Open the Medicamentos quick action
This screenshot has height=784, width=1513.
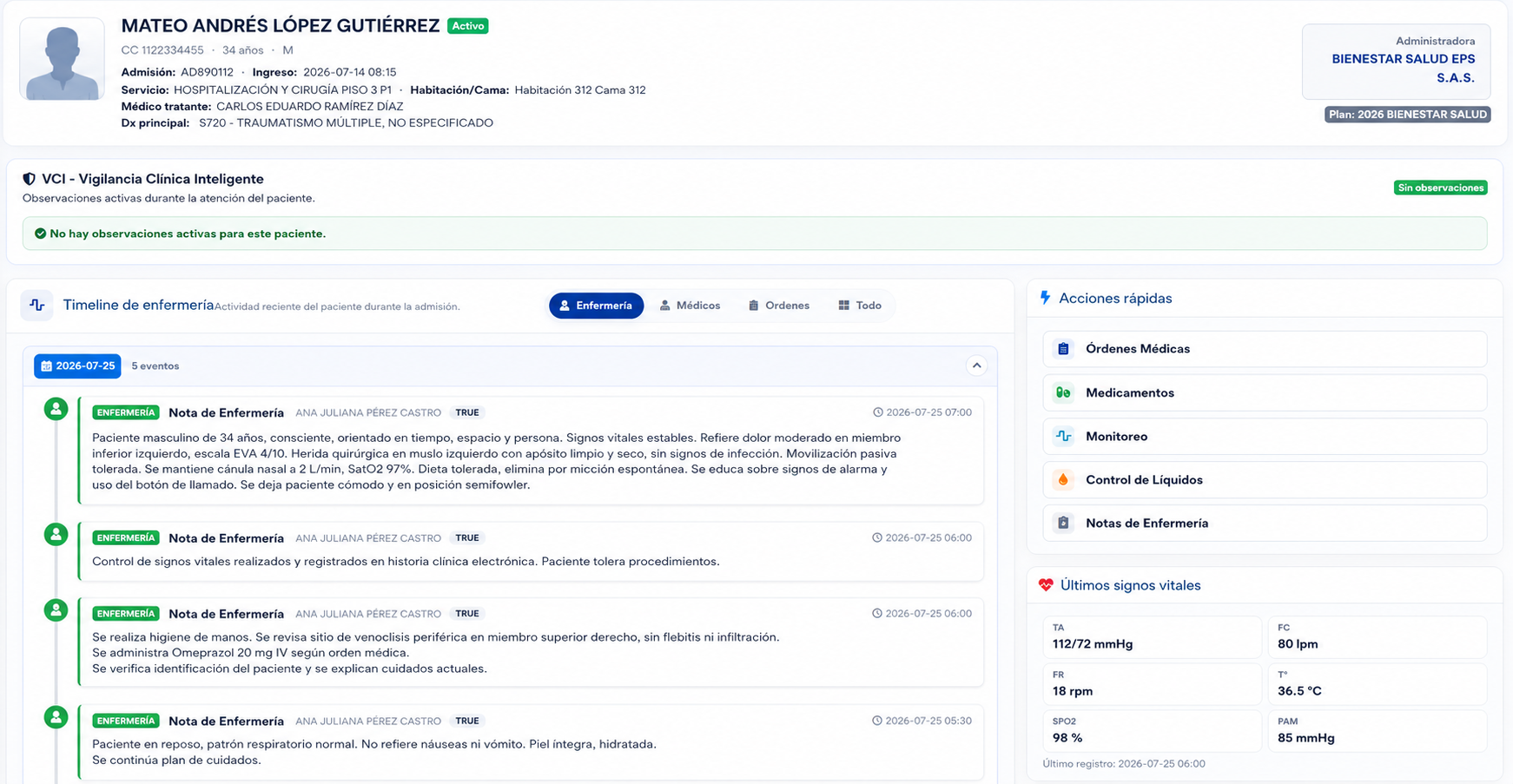1265,392
